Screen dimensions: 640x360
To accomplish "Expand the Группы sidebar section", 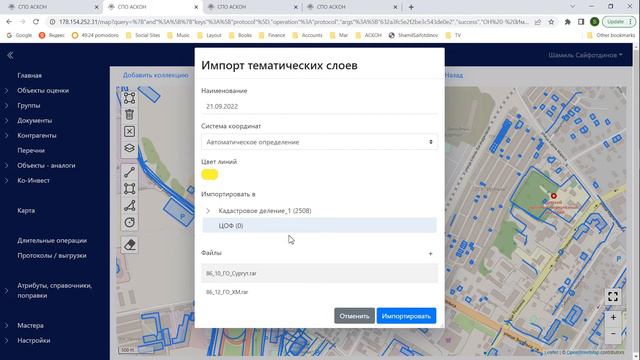I will 7,105.
